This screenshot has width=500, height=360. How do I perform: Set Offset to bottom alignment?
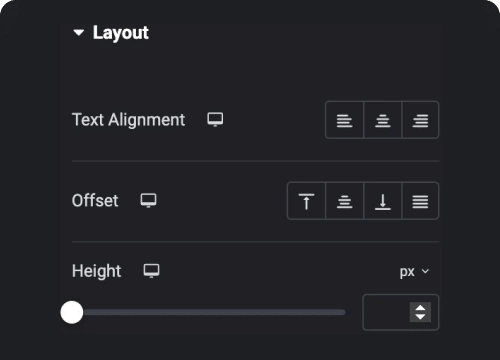pos(383,201)
